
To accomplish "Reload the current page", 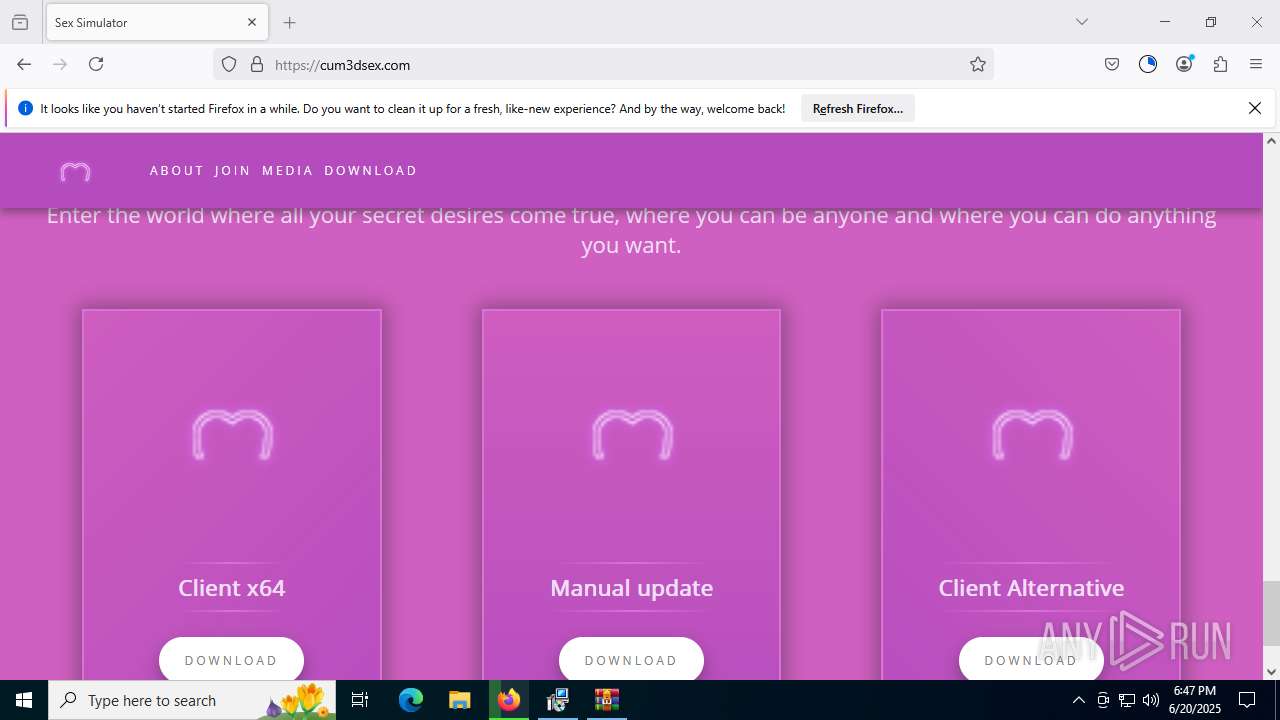I will (96, 64).
